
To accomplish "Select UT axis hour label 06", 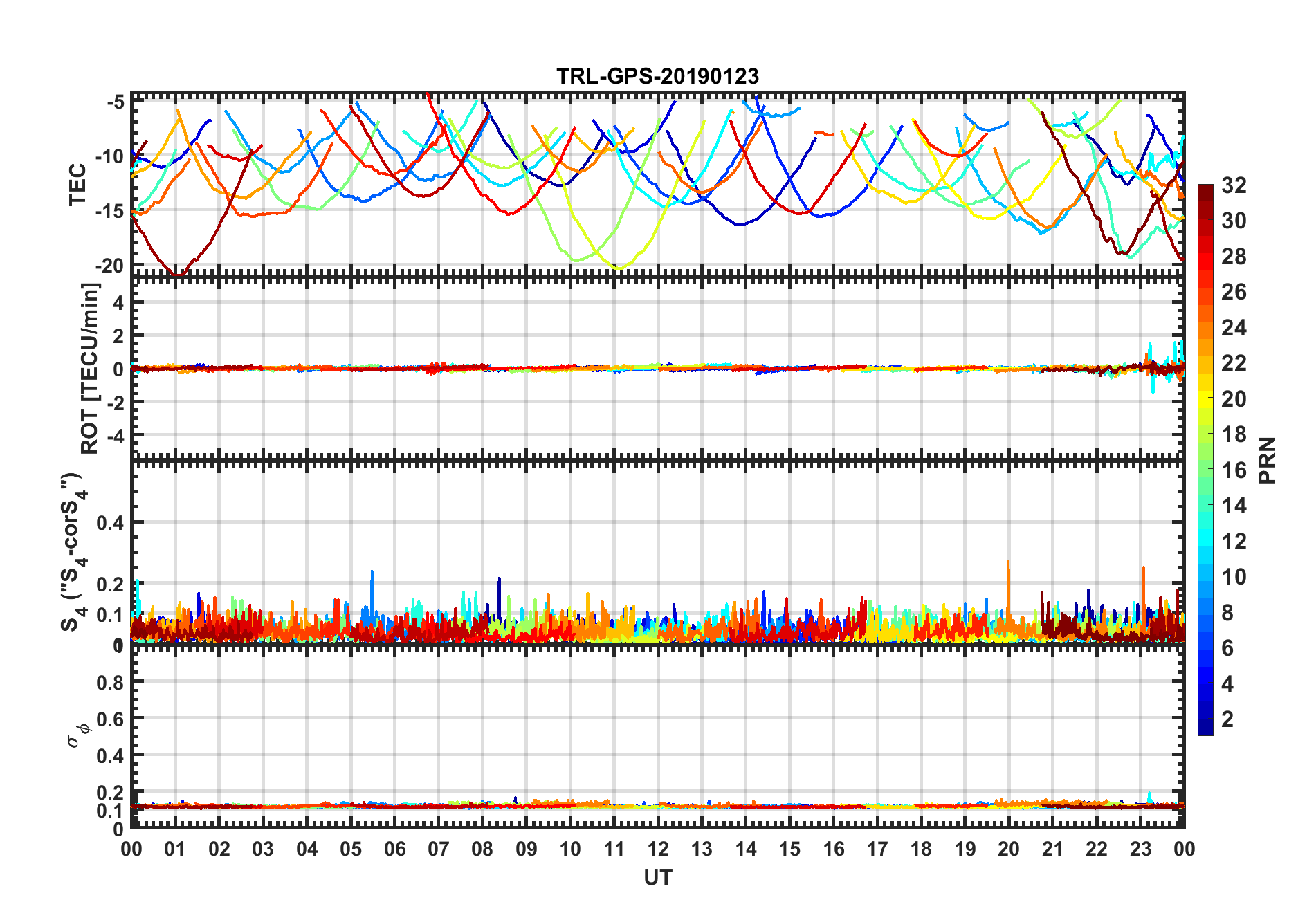I will [x=394, y=849].
